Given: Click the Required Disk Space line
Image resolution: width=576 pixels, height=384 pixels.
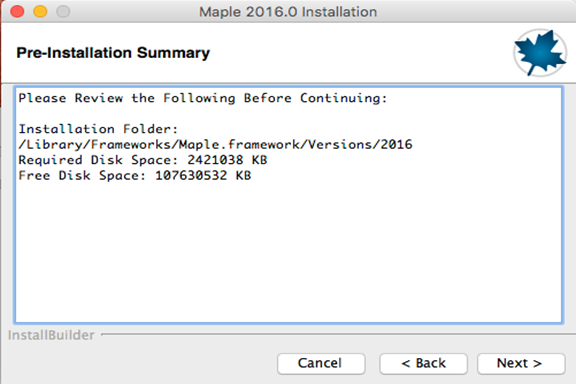Looking at the screenshot, I should 143,160.
